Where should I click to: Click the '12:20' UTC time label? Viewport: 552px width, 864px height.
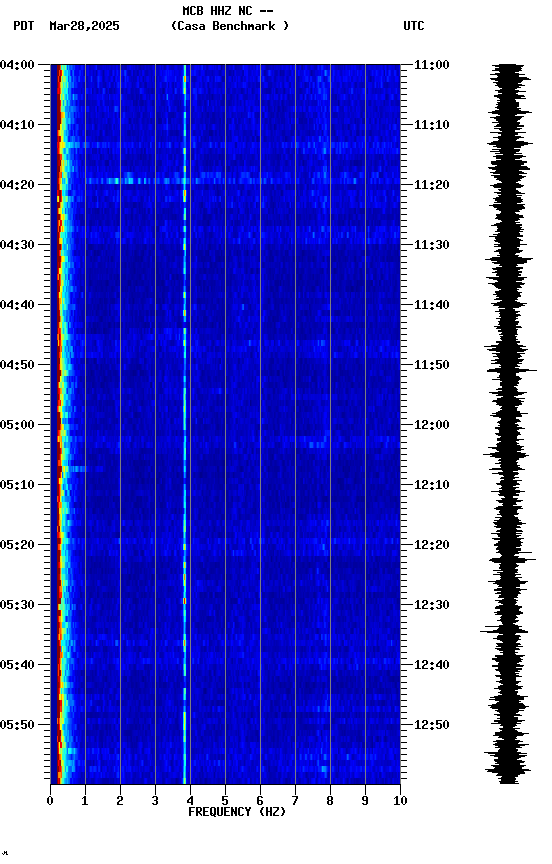click(x=432, y=545)
